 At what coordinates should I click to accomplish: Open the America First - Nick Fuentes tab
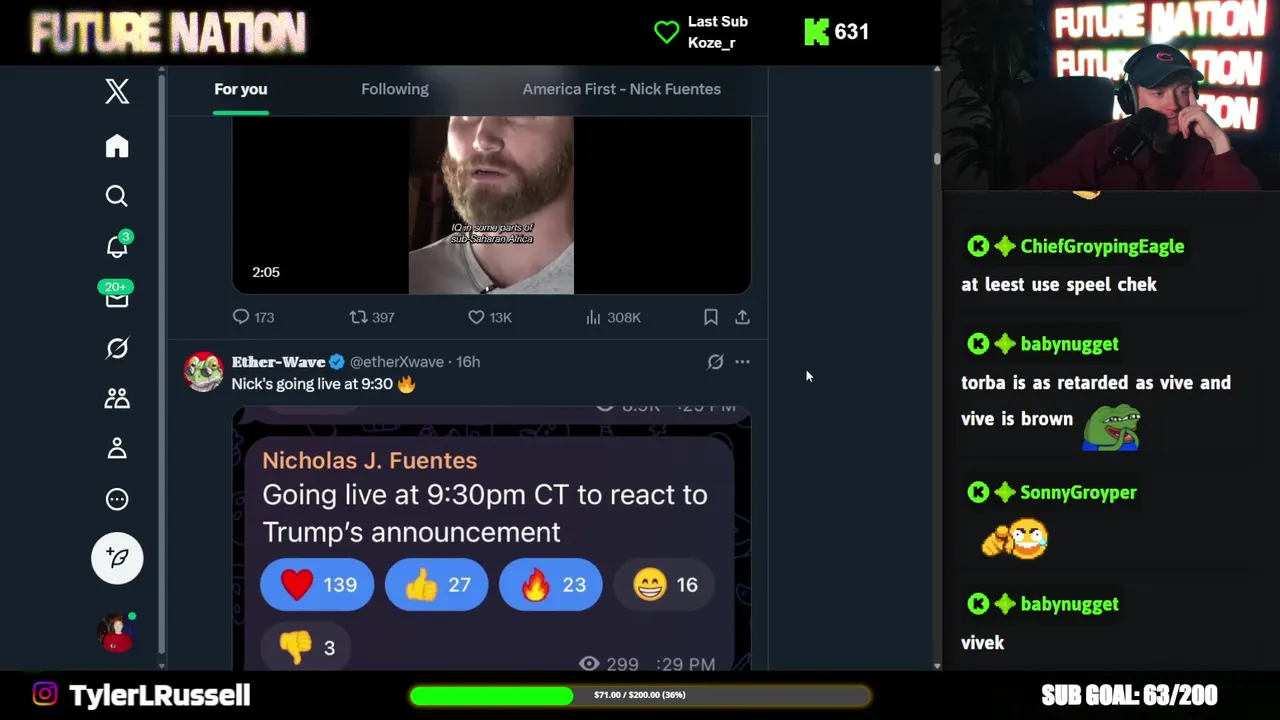click(621, 89)
